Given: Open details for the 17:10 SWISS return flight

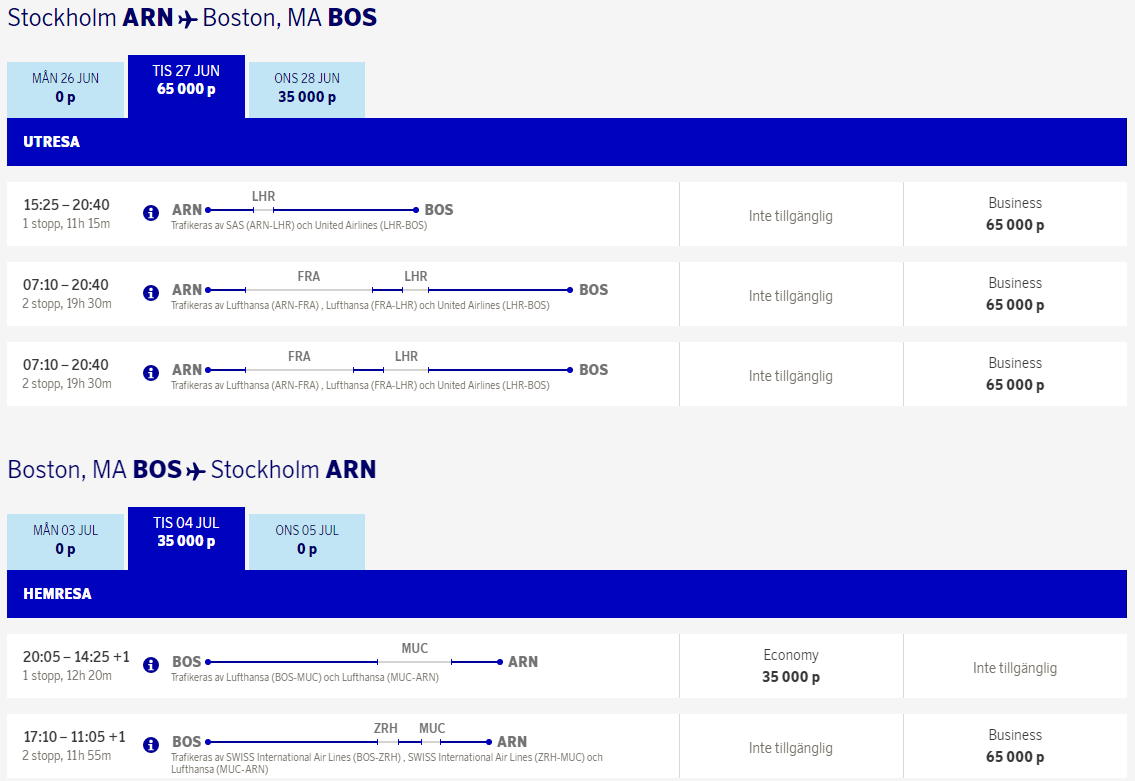Looking at the screenshot, I should coord(150,745).
